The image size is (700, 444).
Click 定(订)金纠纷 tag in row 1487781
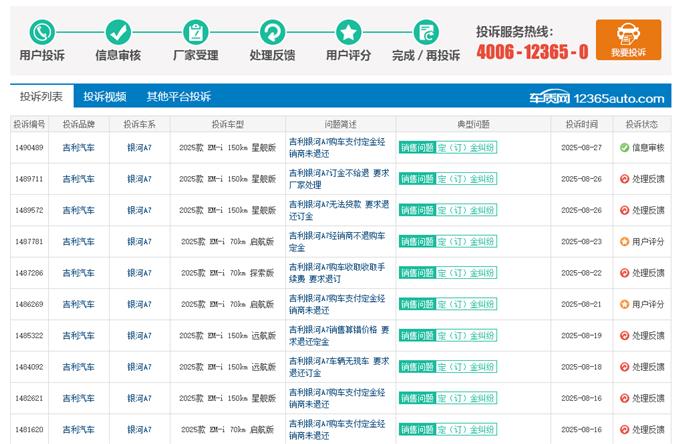coord(466,241)
